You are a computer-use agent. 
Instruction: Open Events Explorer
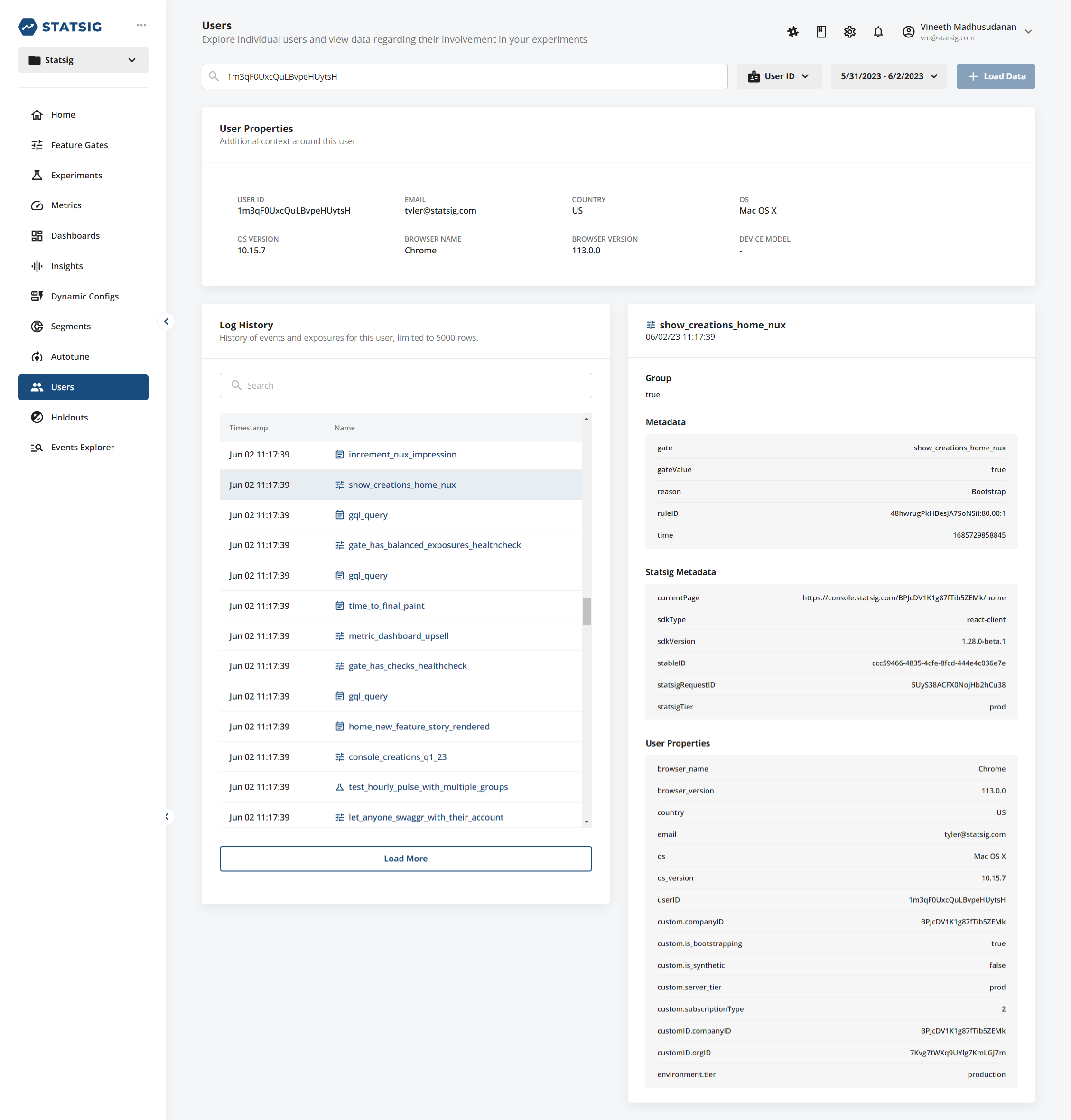(x=82, y=447)
